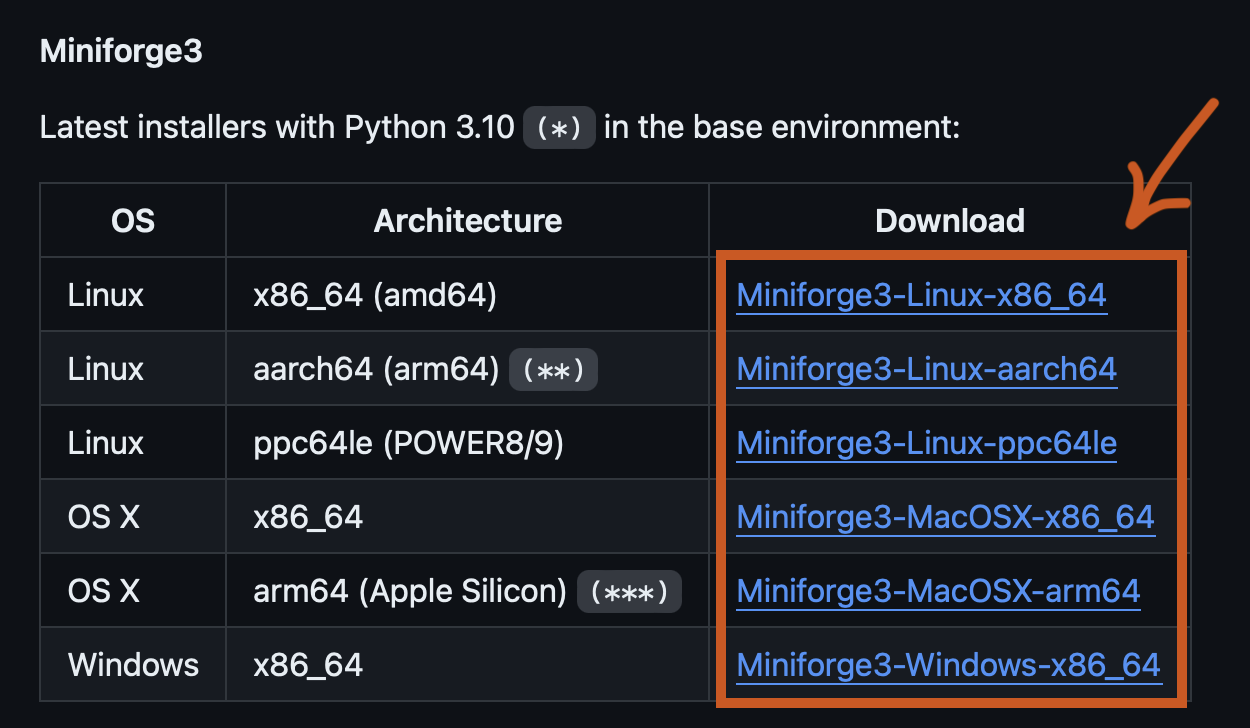Click the Windows OS cell

tap(134, 665)
